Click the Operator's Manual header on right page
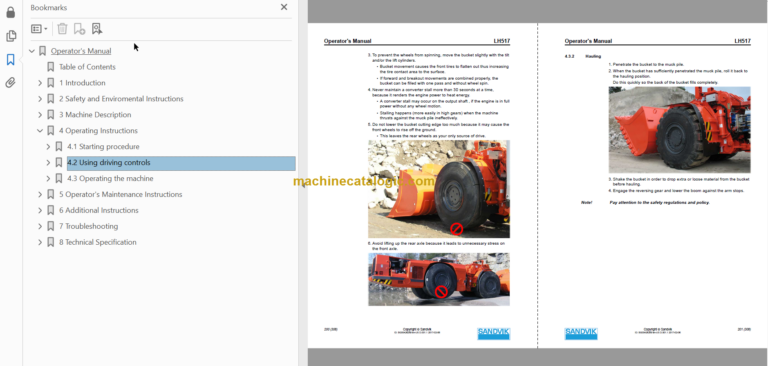This screenshot has width=768, height=366. coord(588,41)
